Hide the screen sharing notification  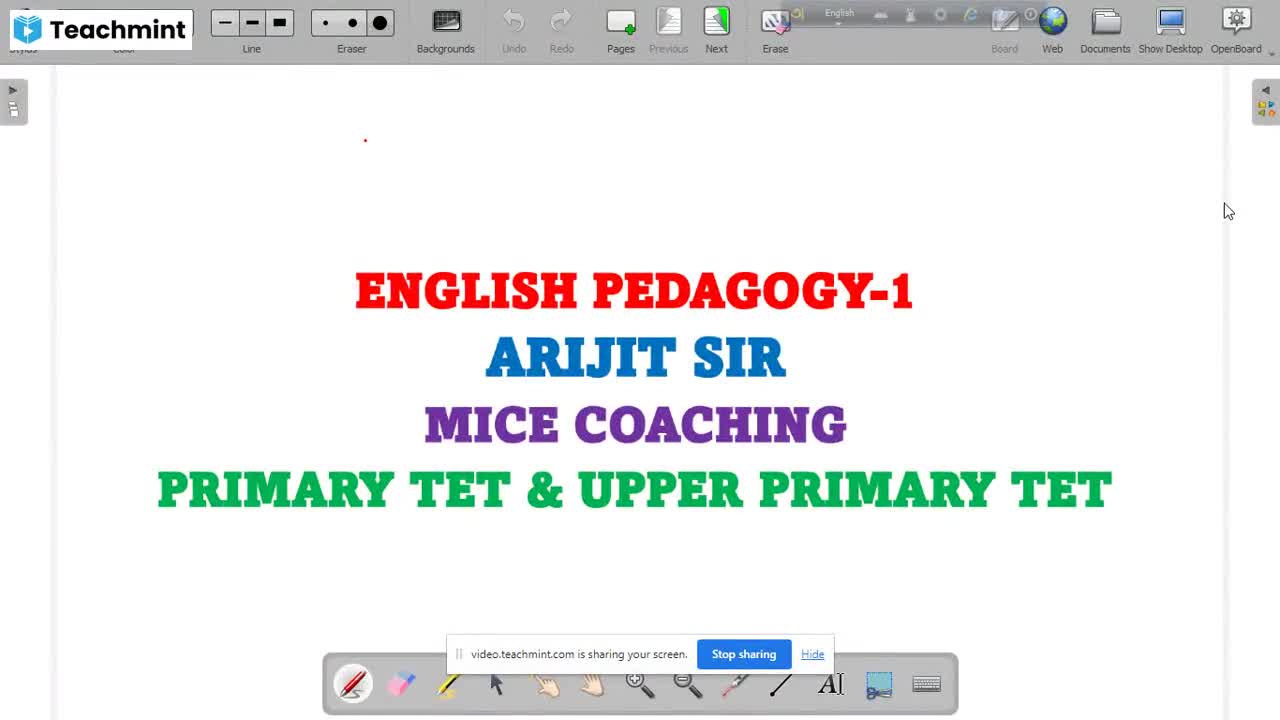[813, 654]
